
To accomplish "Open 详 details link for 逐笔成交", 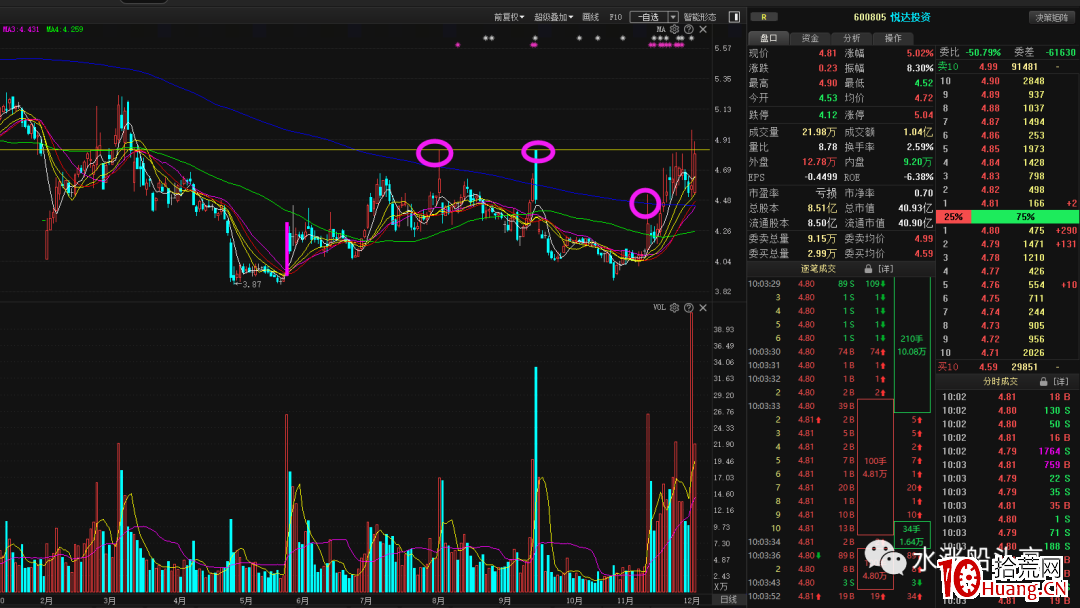I will (885, 269).
